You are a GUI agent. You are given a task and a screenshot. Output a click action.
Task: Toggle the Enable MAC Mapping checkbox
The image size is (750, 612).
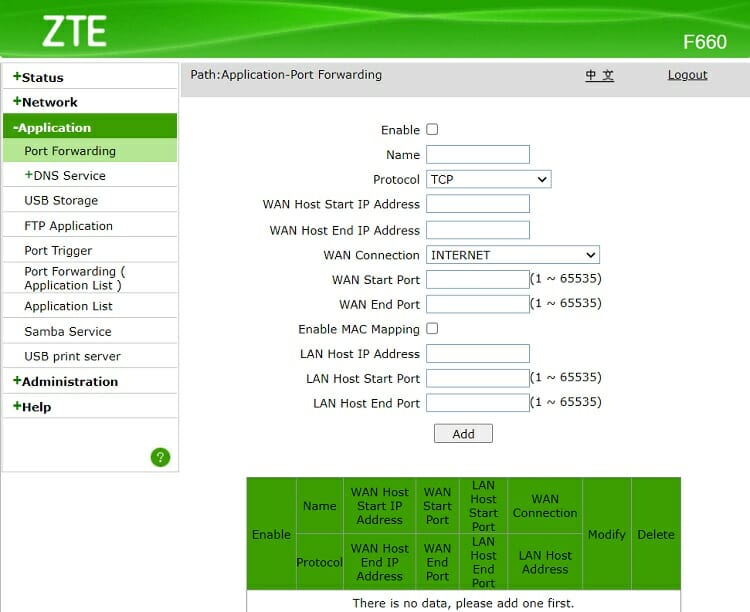pyautogui.click(x=432, y=329)
